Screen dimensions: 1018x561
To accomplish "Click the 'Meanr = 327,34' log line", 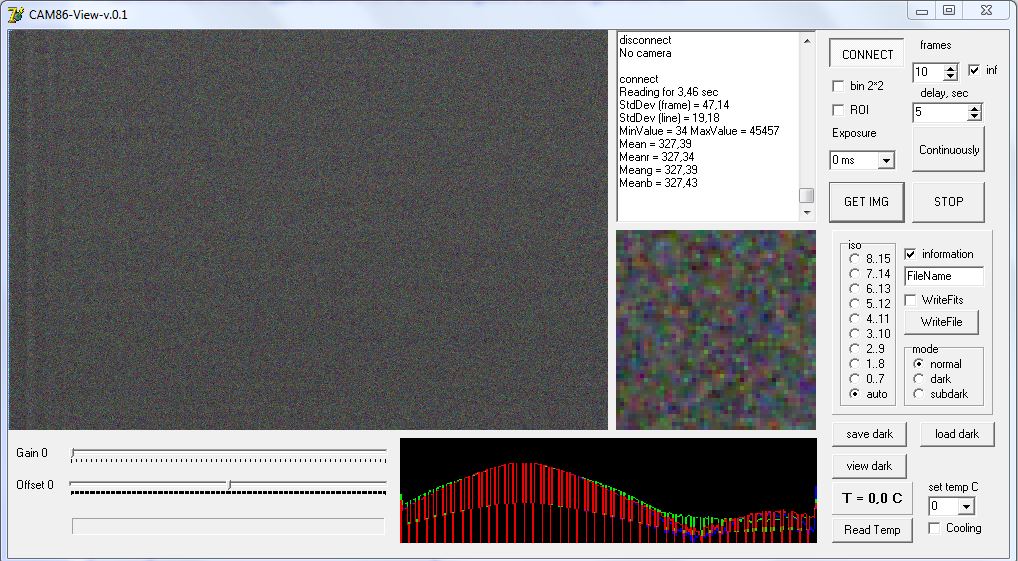I will (x=657, y=157).
